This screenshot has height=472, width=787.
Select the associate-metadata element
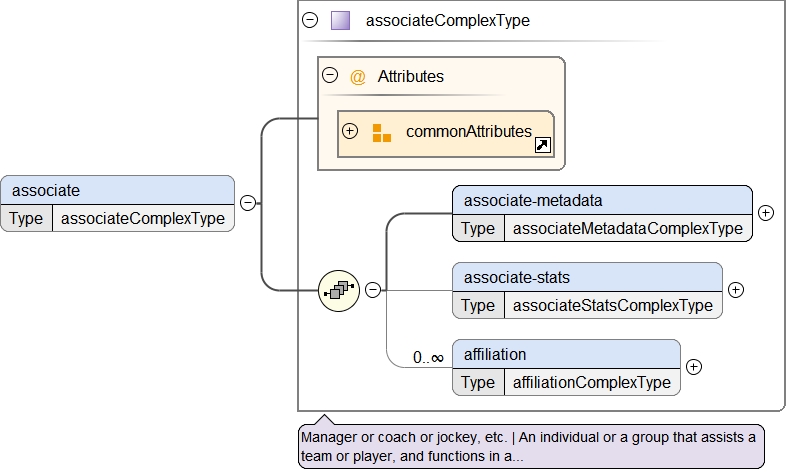[601, 200]
